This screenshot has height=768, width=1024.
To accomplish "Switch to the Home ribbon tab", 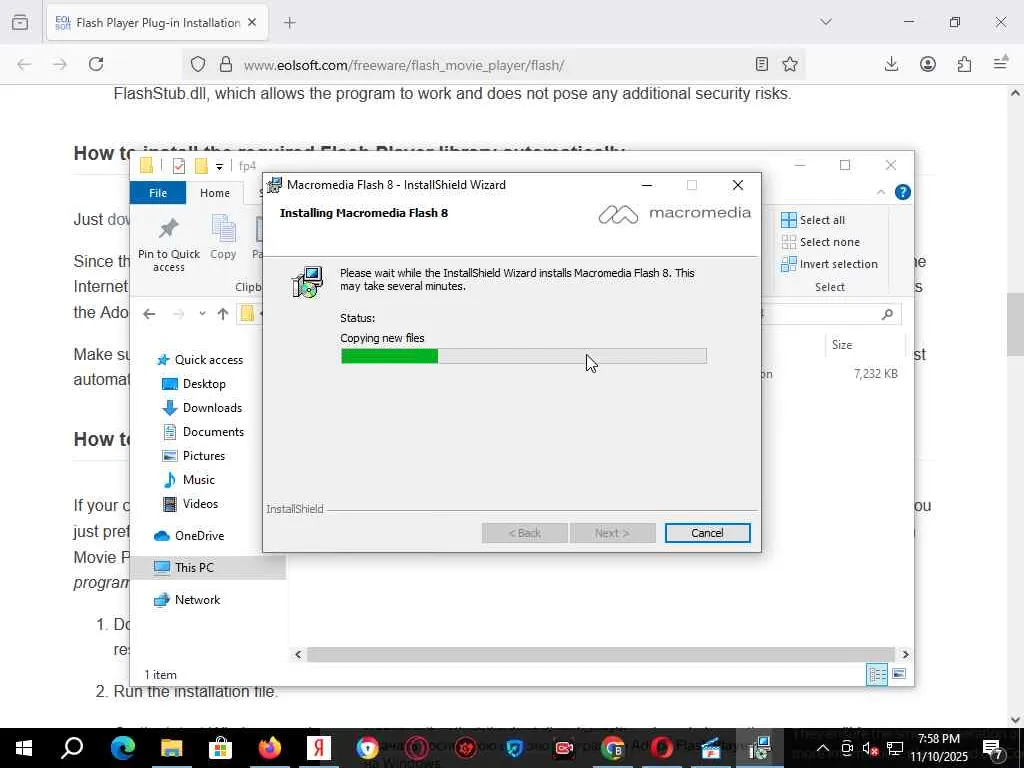I will click(215, 193).
